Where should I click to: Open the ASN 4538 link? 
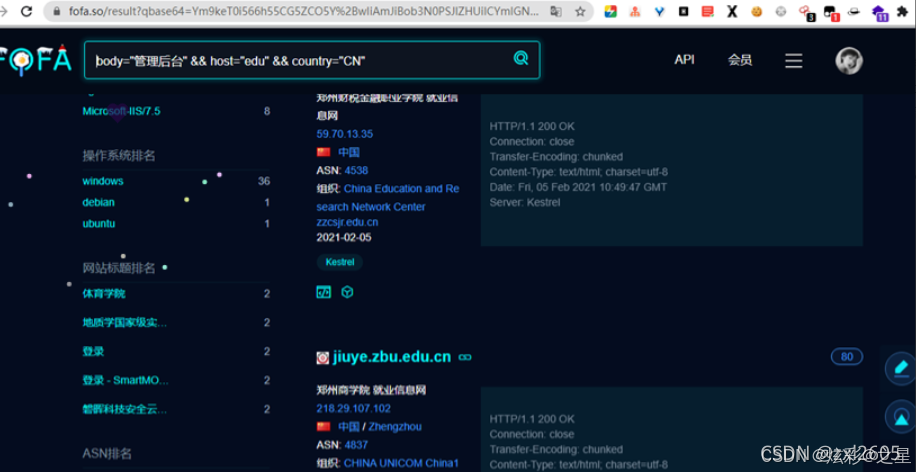click(x=356, y=171)
